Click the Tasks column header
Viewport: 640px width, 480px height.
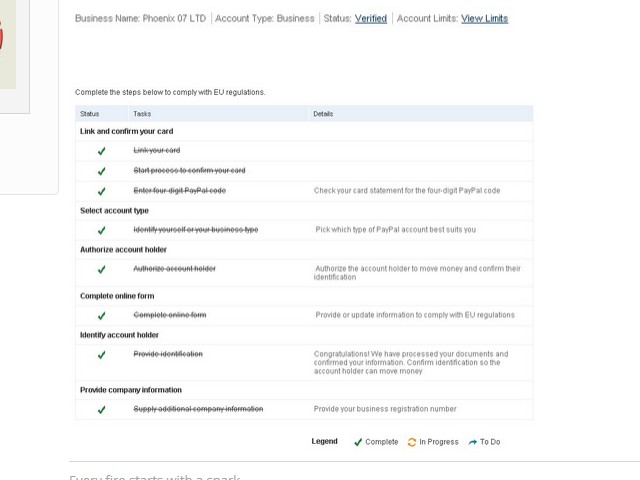tap(142, 114)
